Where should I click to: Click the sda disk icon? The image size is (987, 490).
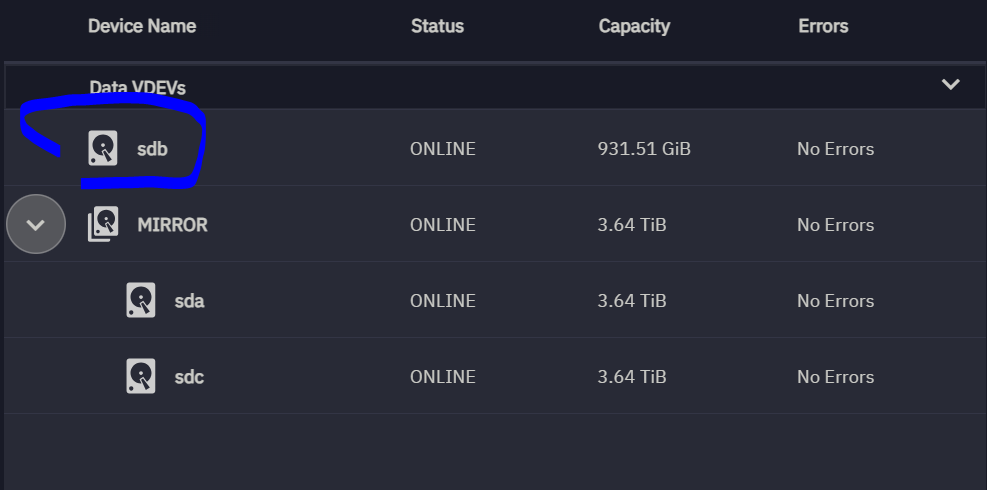coord(140,300)
